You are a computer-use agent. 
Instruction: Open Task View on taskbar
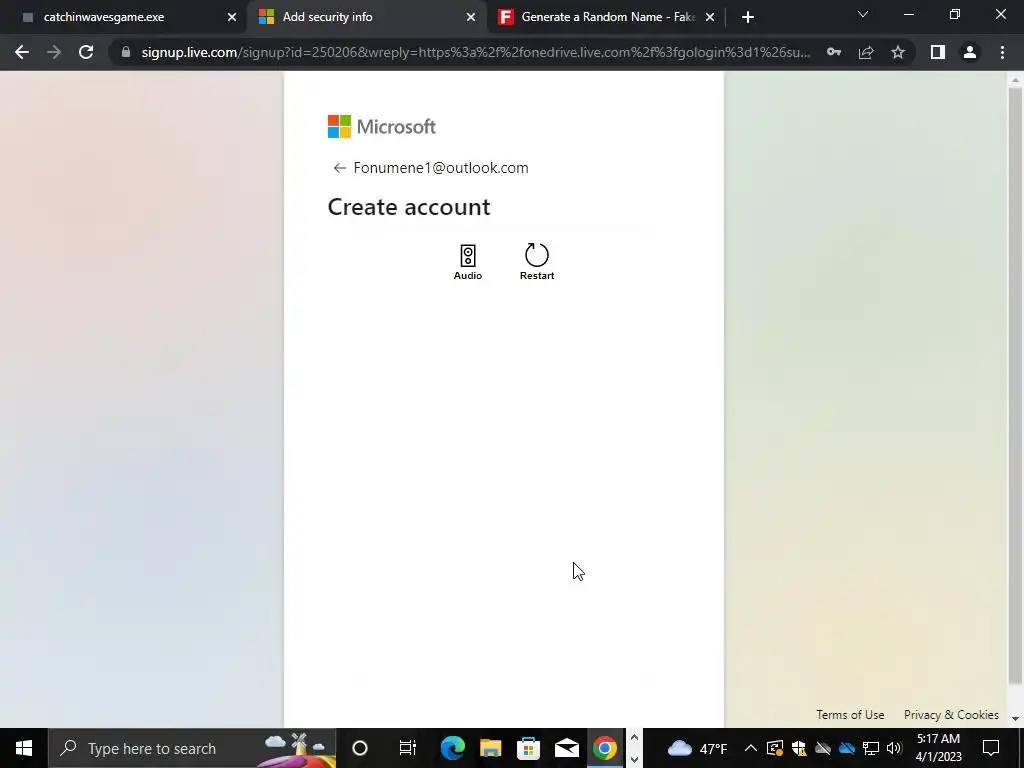tap(408, 748)
